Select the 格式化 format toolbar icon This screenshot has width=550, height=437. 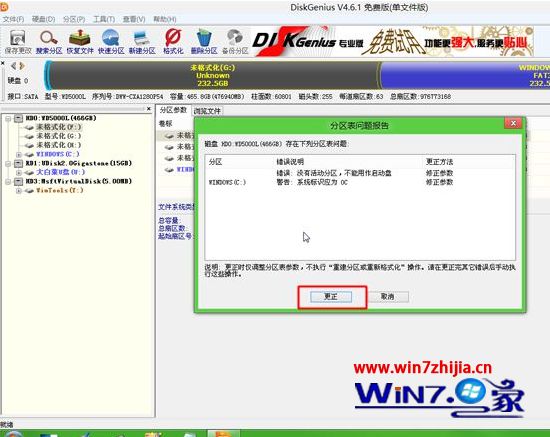click(x=173, y=42)
